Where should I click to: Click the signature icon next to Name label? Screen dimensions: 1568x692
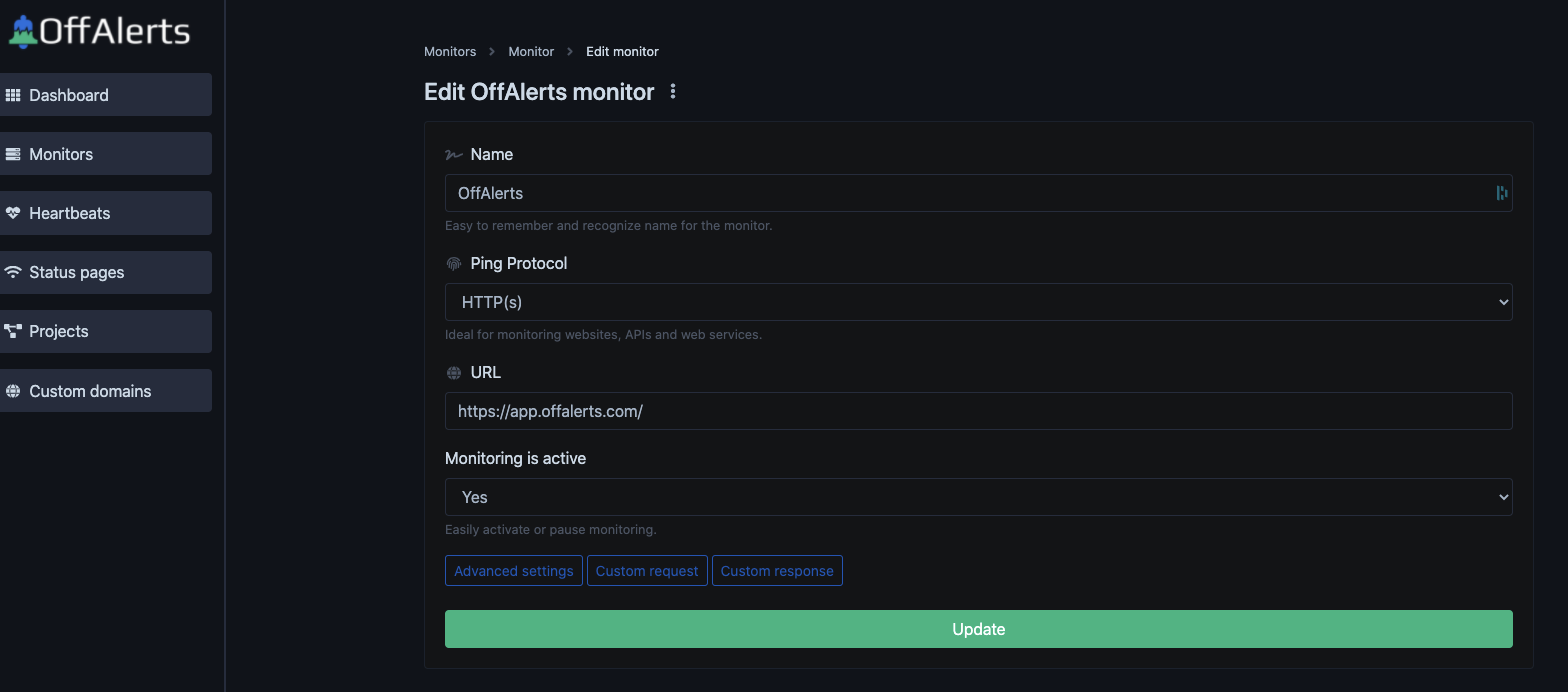pos(454,155)
